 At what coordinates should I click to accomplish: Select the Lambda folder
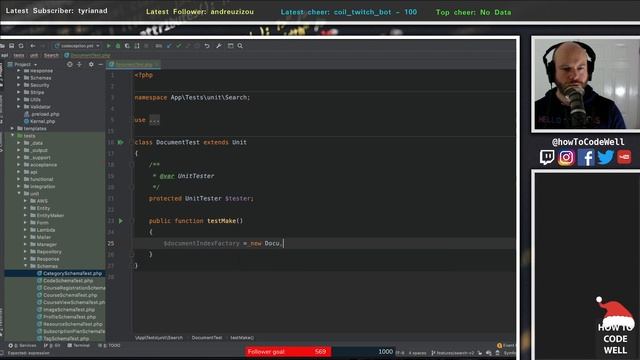coord(42,230)
